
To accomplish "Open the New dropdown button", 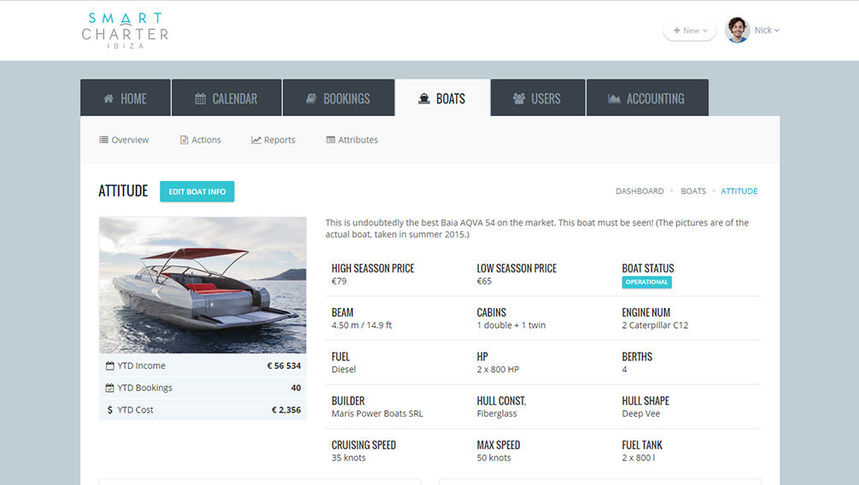I will 689,31.
